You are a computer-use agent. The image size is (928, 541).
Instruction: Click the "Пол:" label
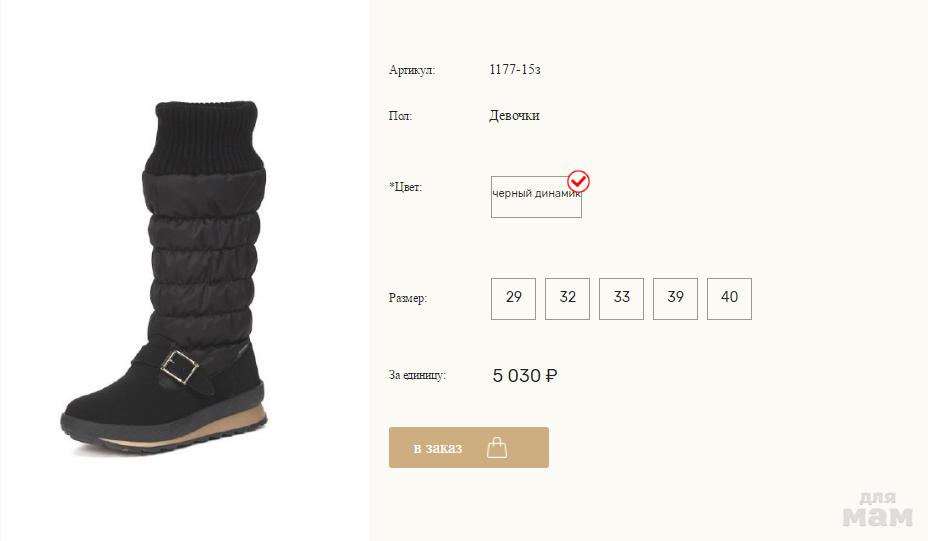tap(400, 116)
